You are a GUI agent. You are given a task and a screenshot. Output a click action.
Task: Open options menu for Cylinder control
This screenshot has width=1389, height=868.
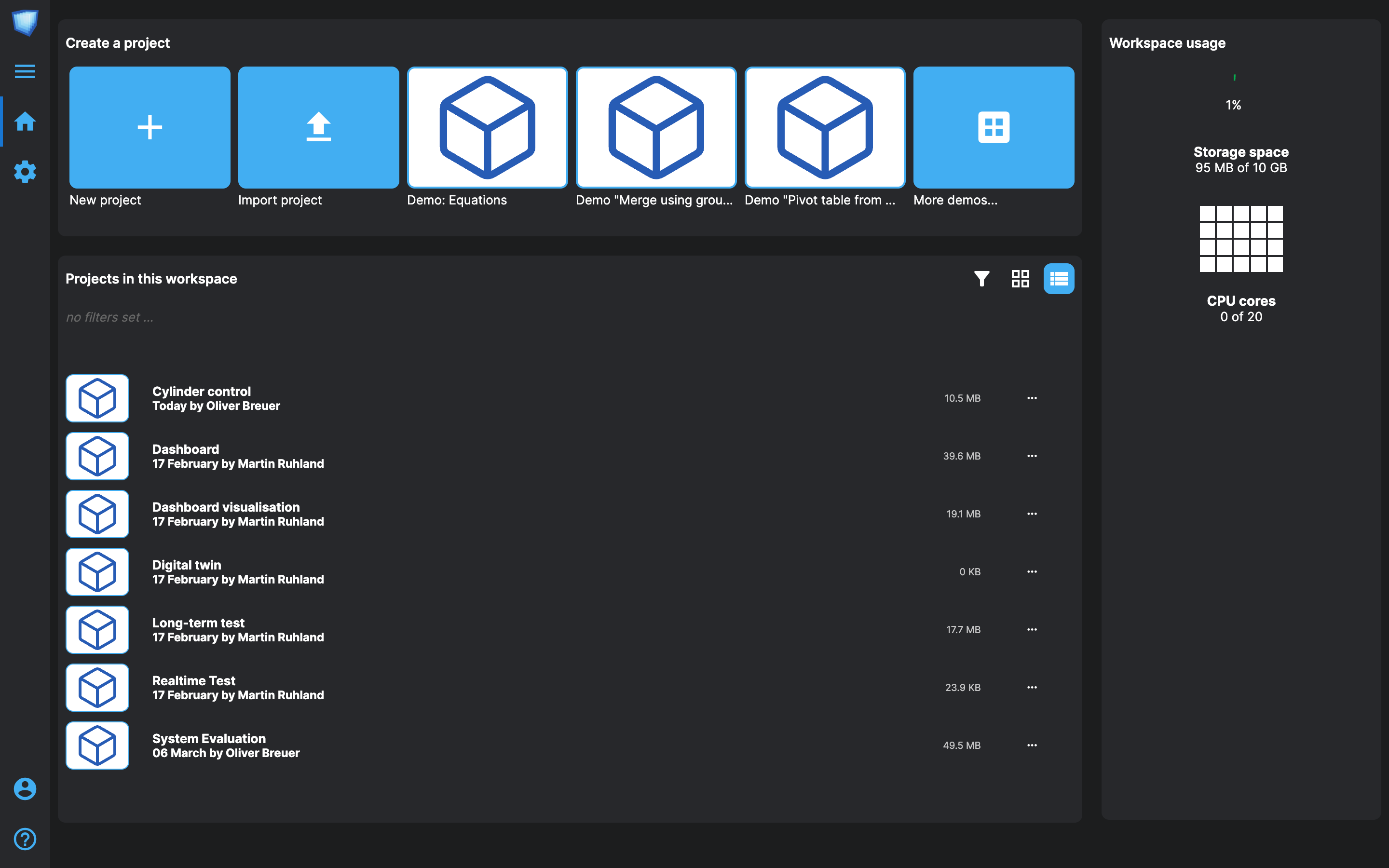(1032, 398)
